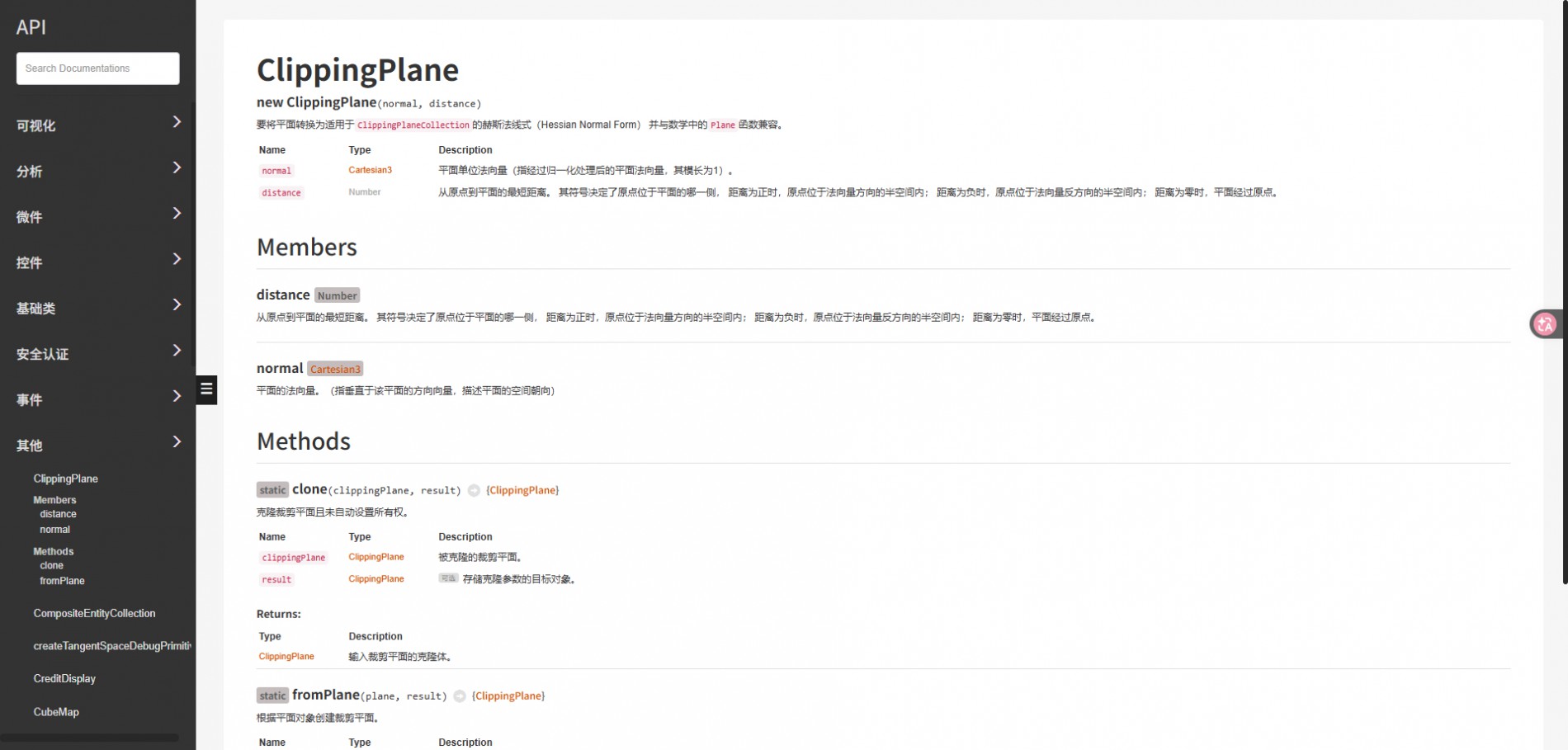
Task: Click the hamburger sidebar toggle icon
Action: tap(206, 389)
